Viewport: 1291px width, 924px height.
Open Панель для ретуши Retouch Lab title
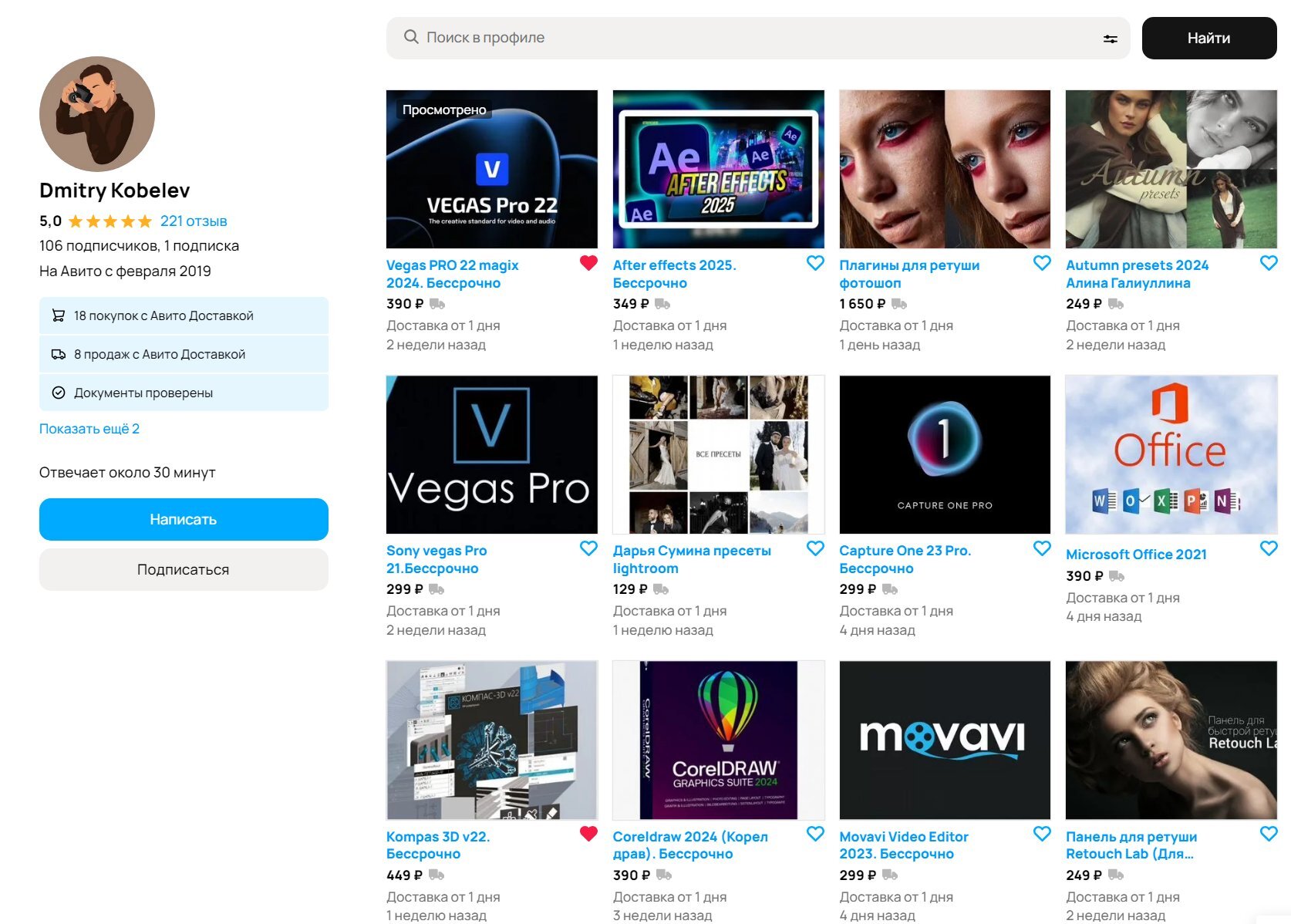pos(1131,845)
